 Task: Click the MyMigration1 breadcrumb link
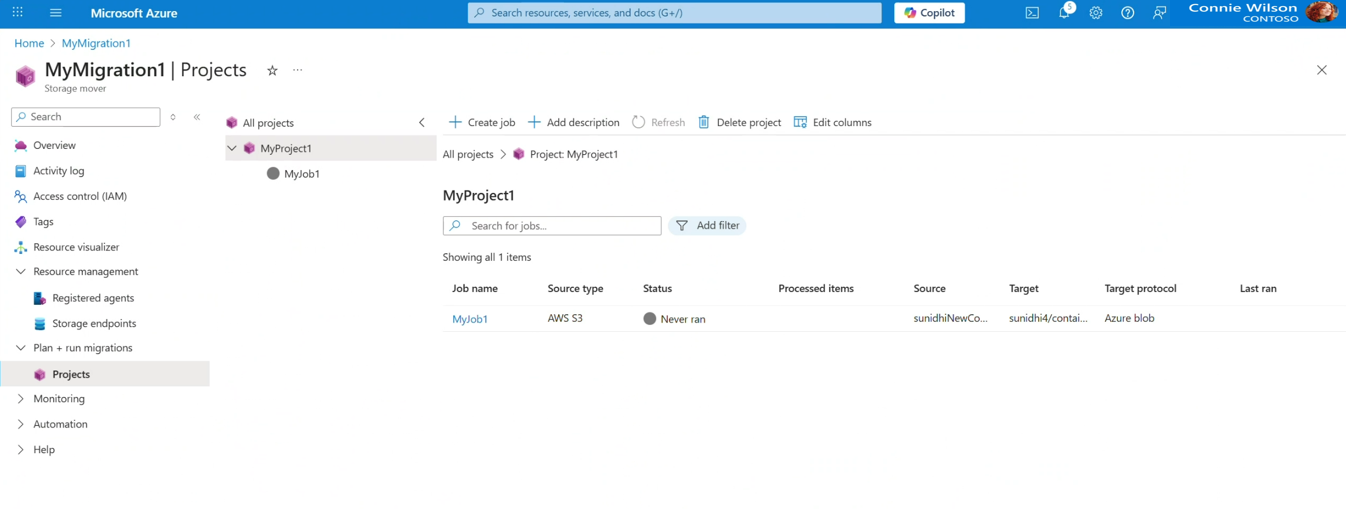[96, 43]
